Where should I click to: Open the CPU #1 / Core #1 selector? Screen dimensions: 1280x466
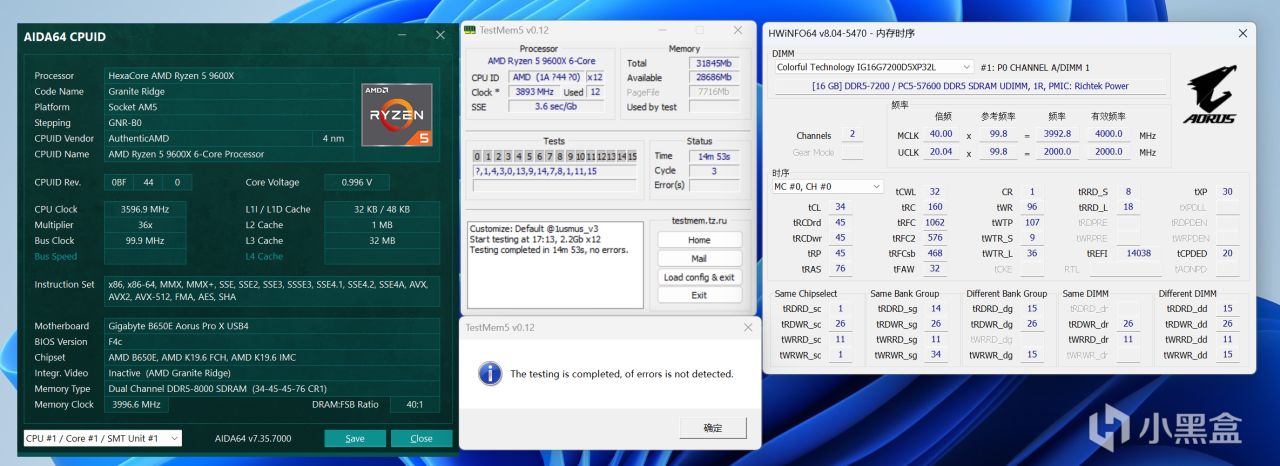[x=103, y=438]
